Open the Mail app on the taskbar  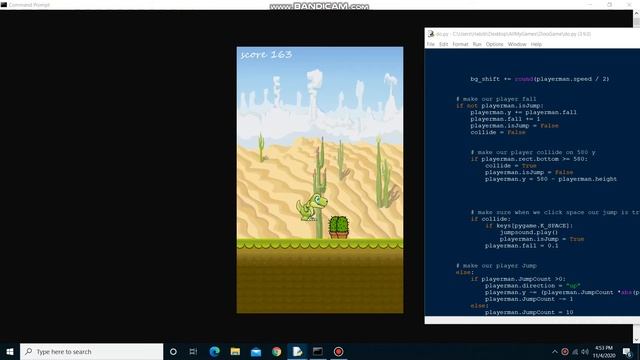point(256,351)
